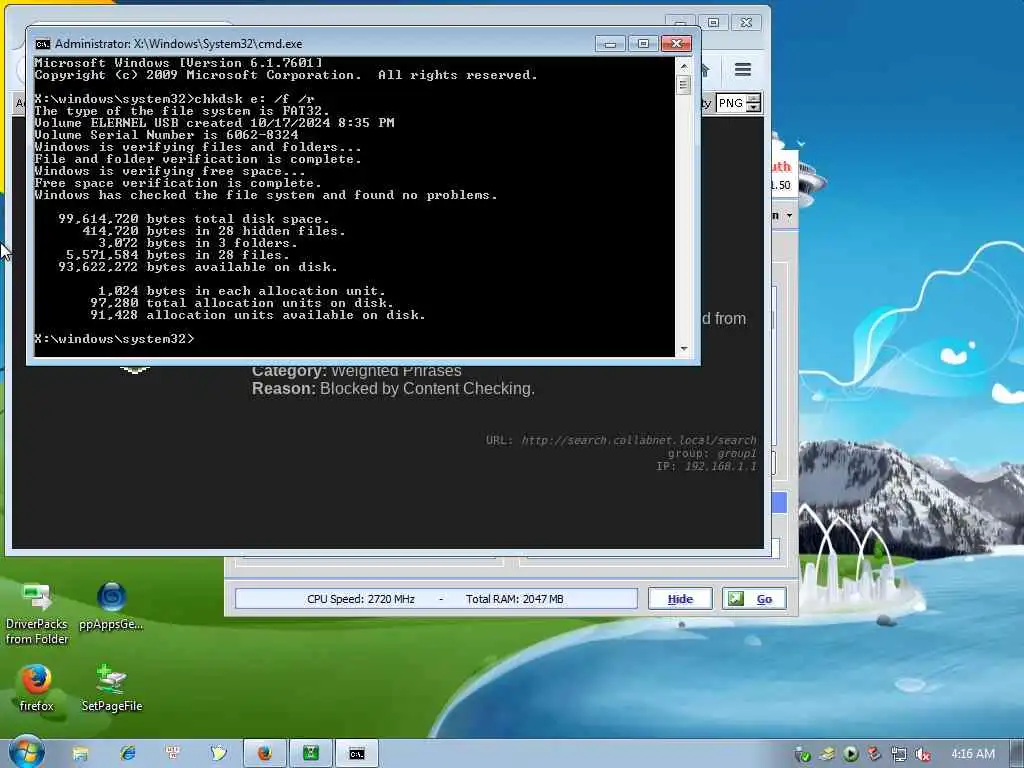1024x768 pixels.
Task: Click the 'Volume Serial Number is 6062-8324' line
Action: (x=167, y=135)
